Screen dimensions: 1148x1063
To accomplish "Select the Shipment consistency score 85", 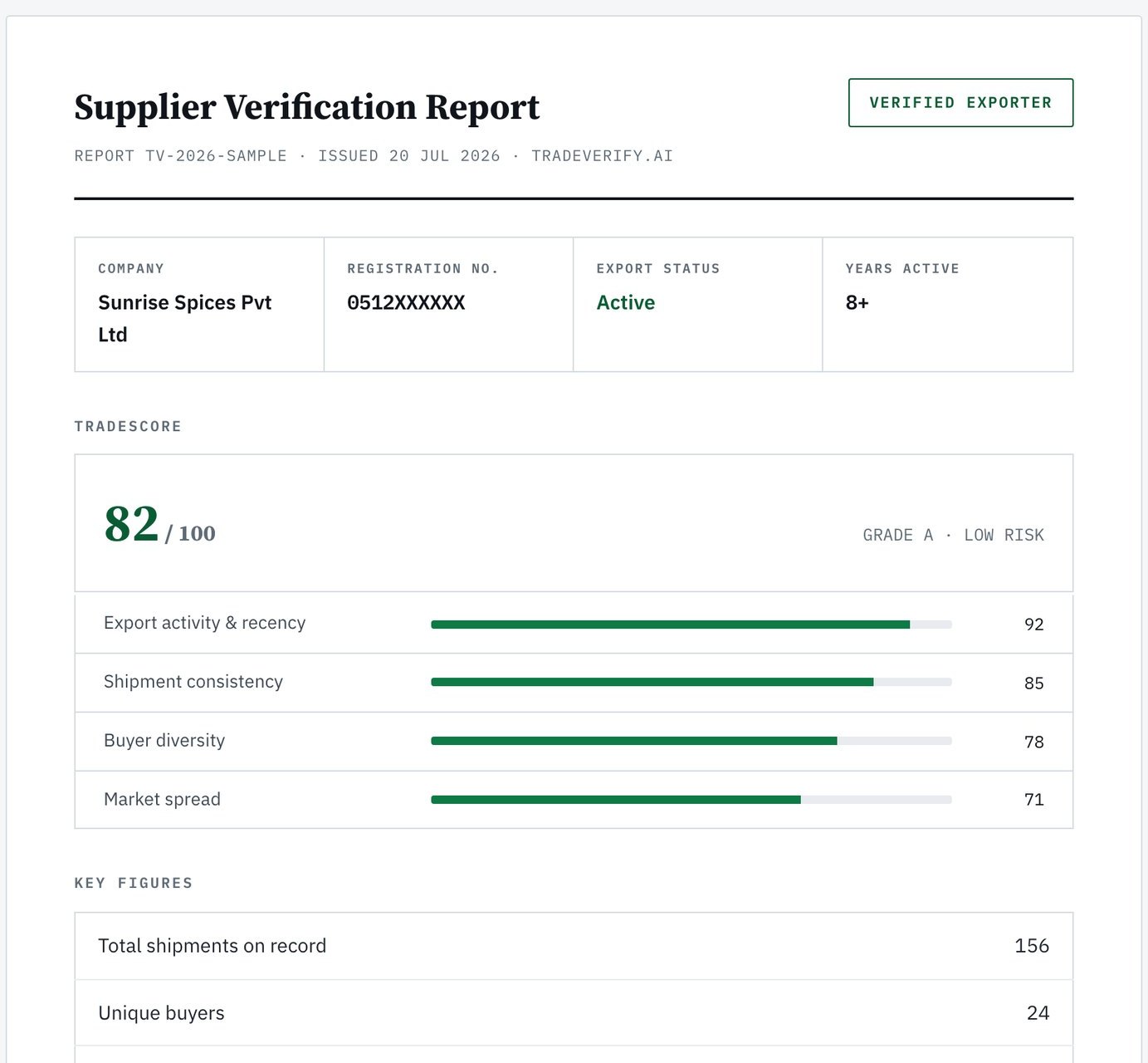I will [x=1034, y=683].
